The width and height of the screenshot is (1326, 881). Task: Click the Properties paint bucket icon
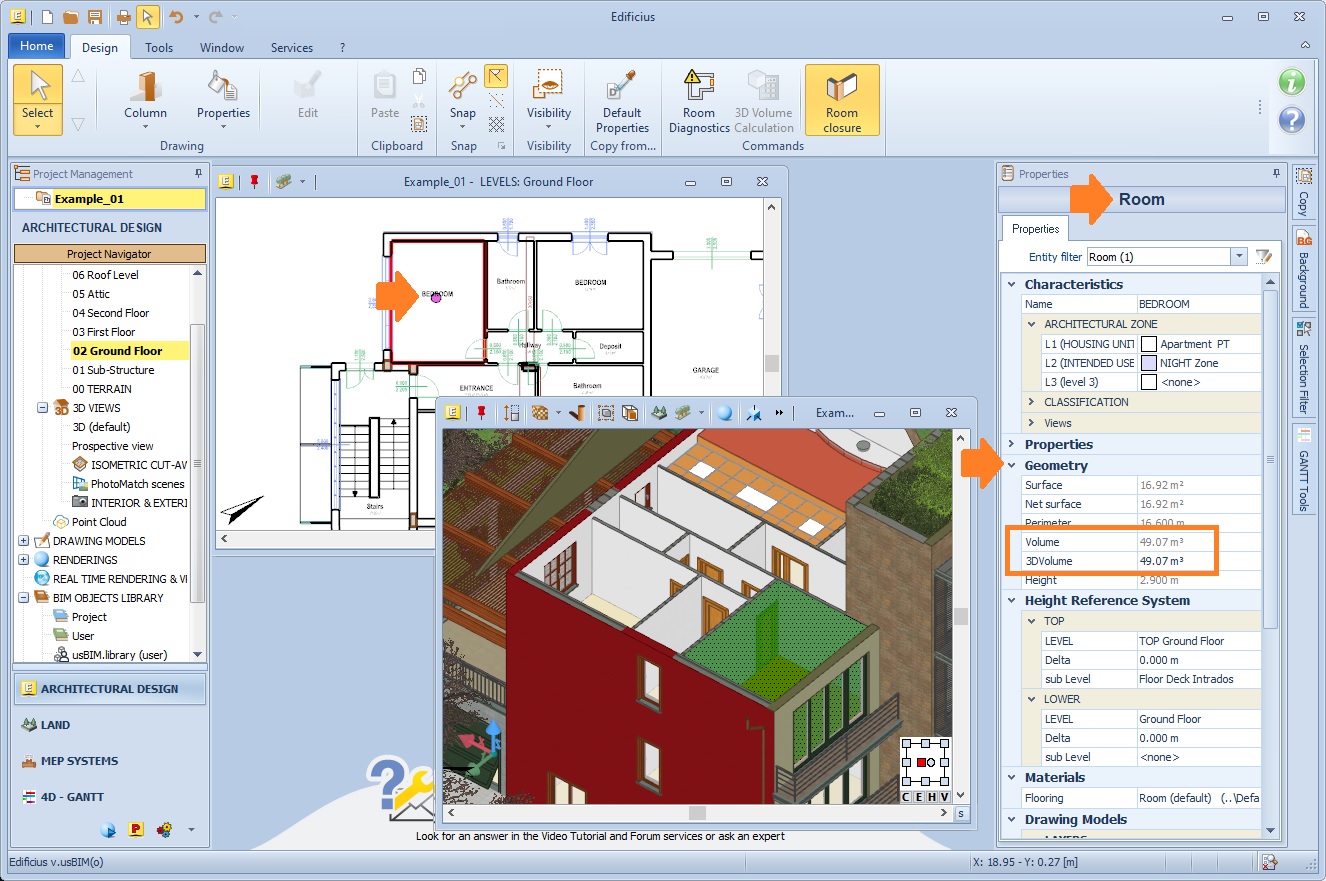pos(222,87)
